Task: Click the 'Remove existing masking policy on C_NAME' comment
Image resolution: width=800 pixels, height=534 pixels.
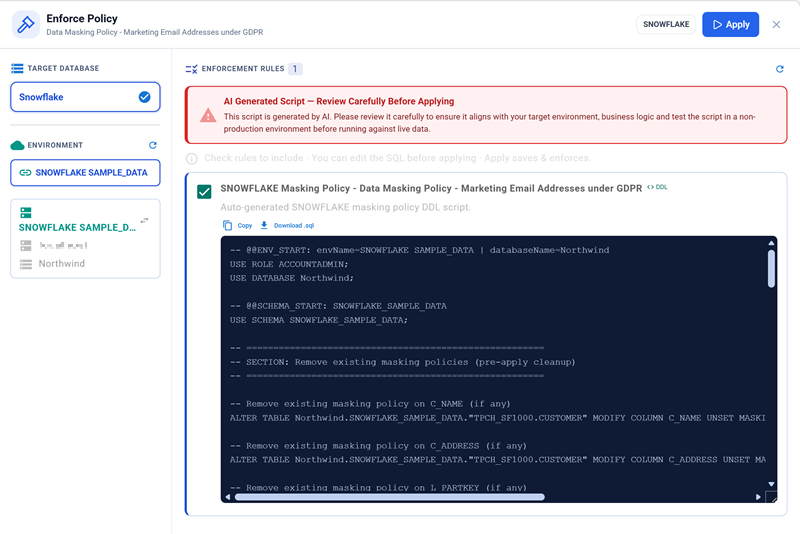Action: click(370, 404)
